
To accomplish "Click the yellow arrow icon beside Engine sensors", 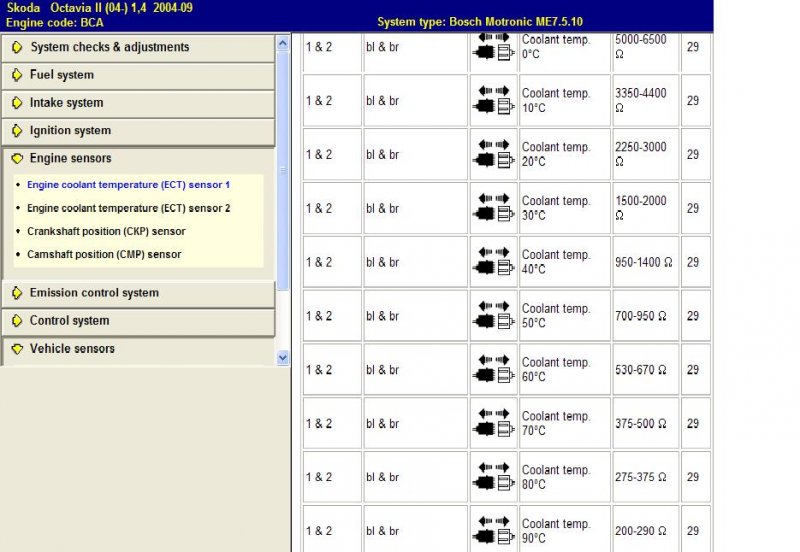I will (x=17, y=159).
